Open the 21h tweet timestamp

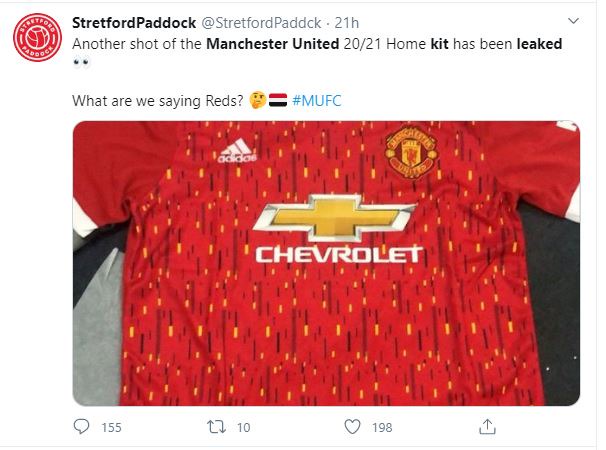(347, 23)
